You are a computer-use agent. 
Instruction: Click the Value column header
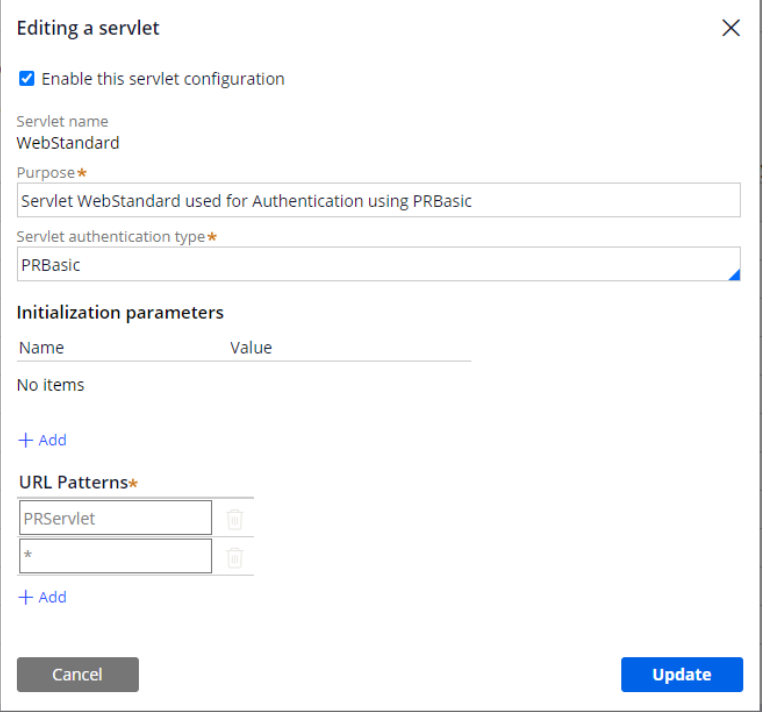click(251, 348)
